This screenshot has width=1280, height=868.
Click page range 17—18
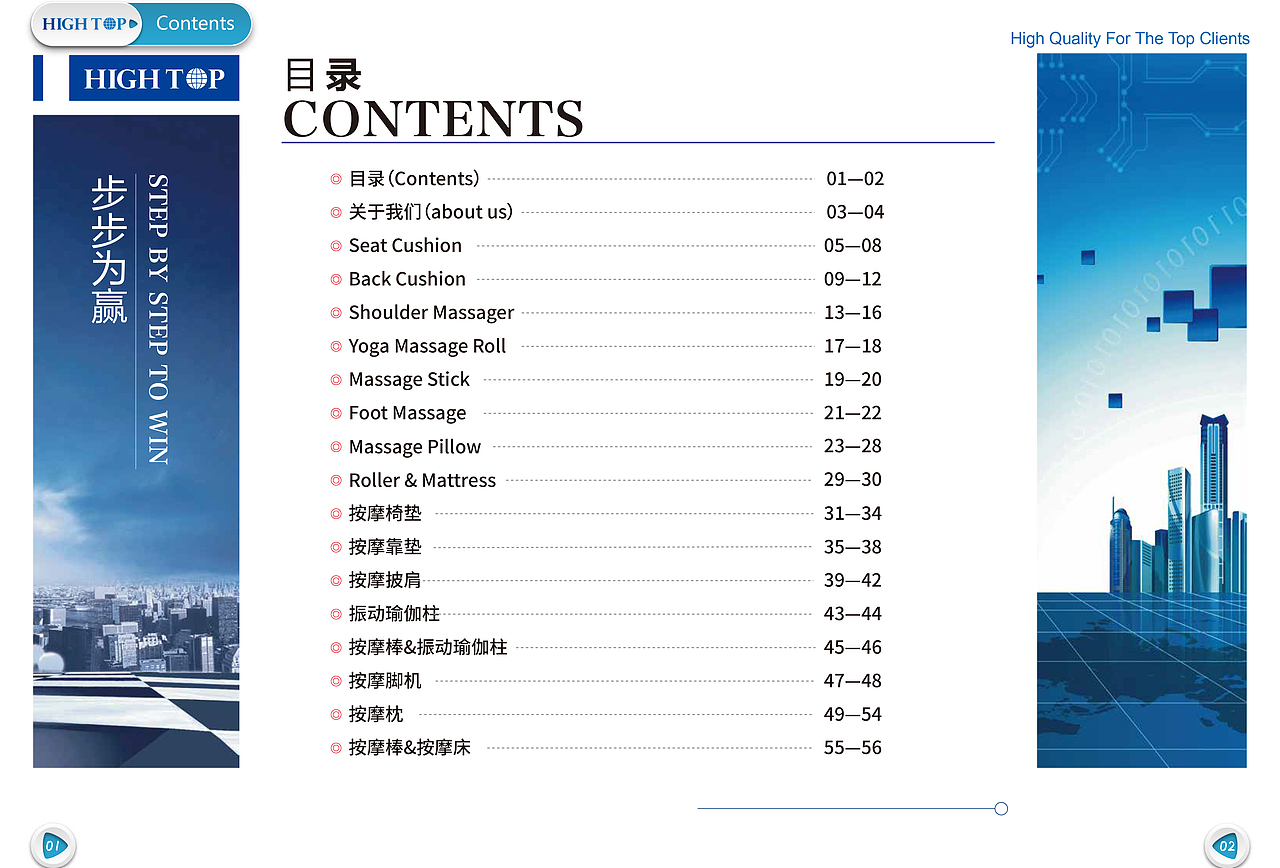(x=853, y=346)
